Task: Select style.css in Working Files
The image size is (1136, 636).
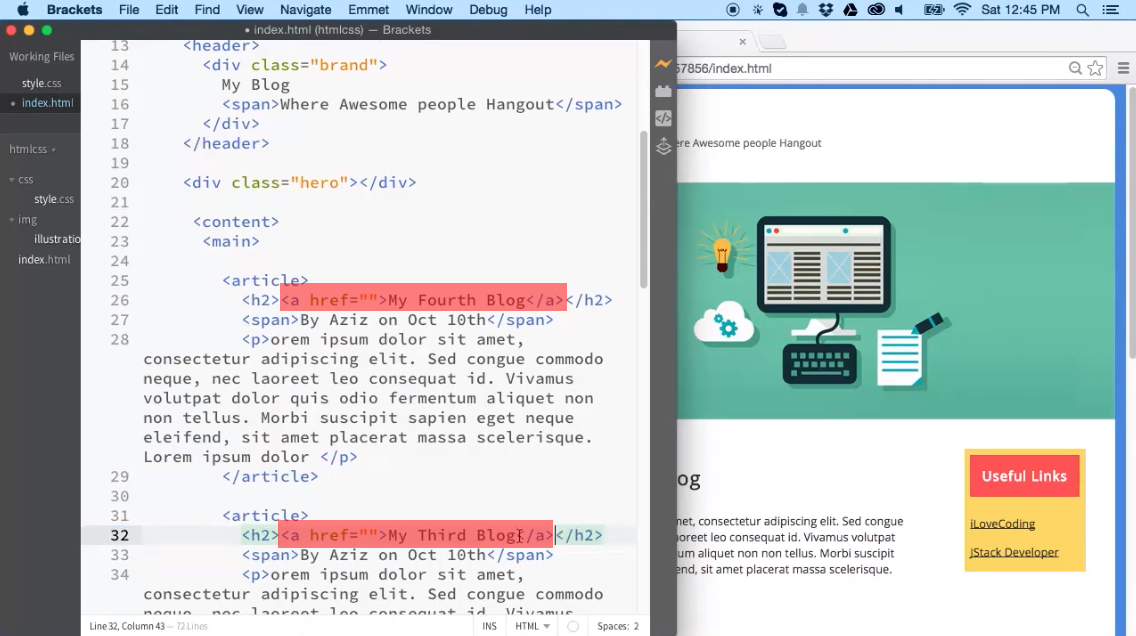Action: point(42,83)
